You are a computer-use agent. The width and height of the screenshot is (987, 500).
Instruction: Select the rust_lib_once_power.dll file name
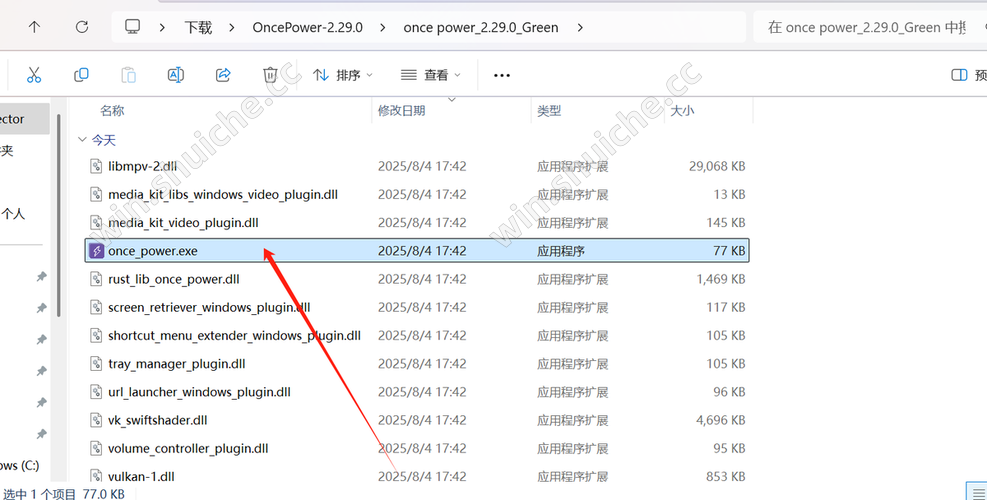174,279
